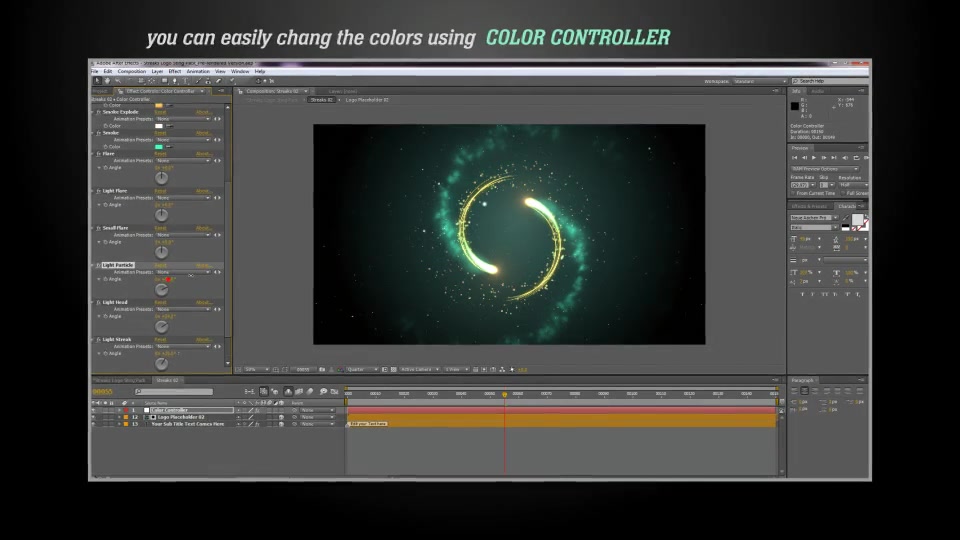Toggle Smoke effect fx switch

coord(99,133)
